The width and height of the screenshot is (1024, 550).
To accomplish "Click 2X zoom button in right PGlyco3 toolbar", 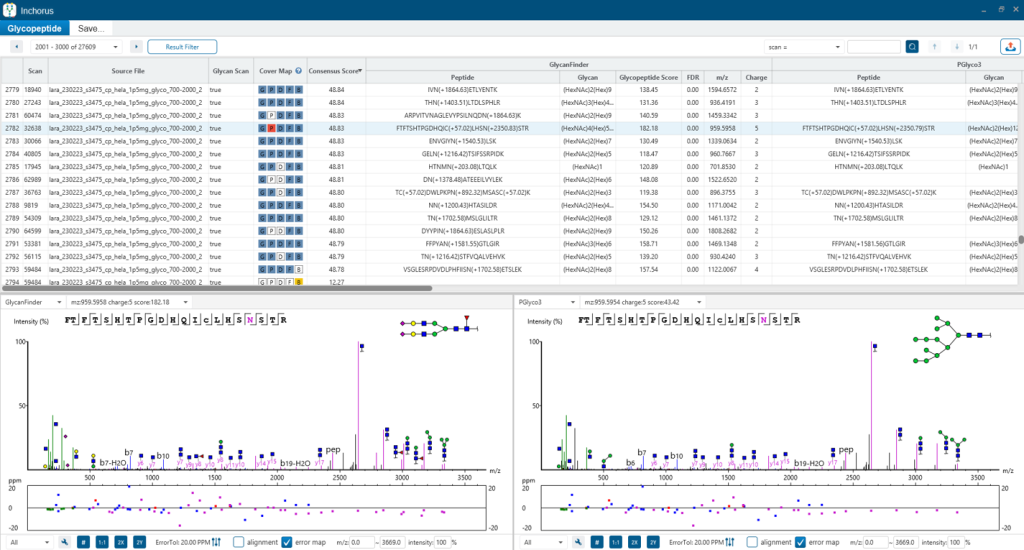I will 634,542.
